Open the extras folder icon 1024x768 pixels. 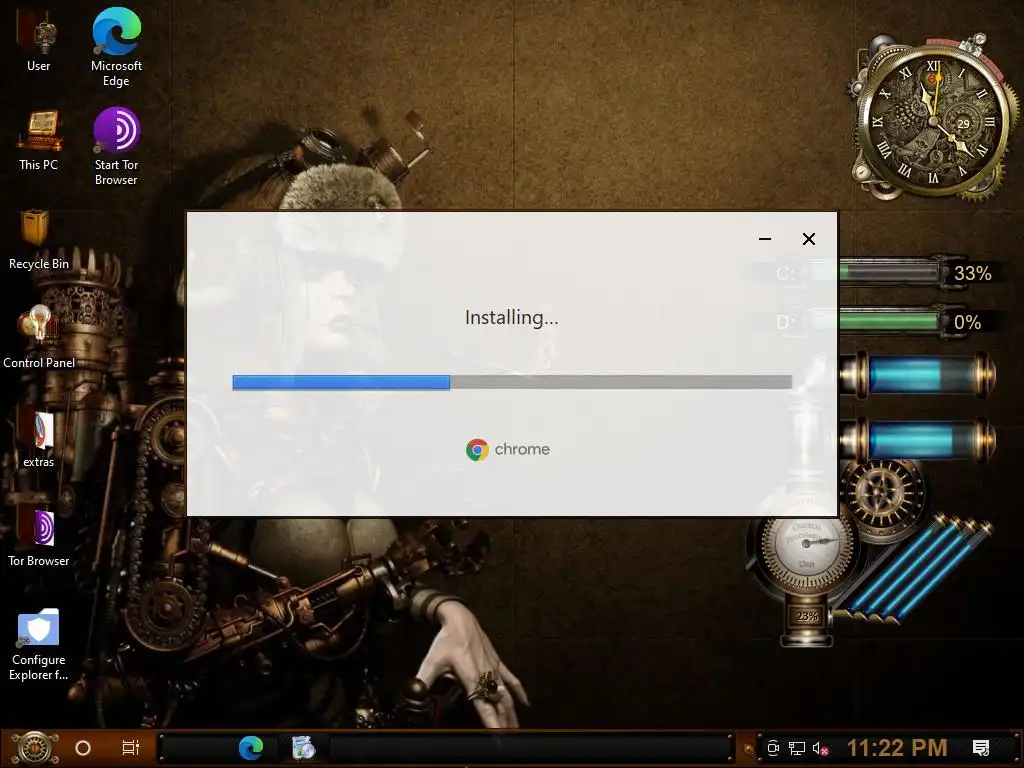point(39,438)
